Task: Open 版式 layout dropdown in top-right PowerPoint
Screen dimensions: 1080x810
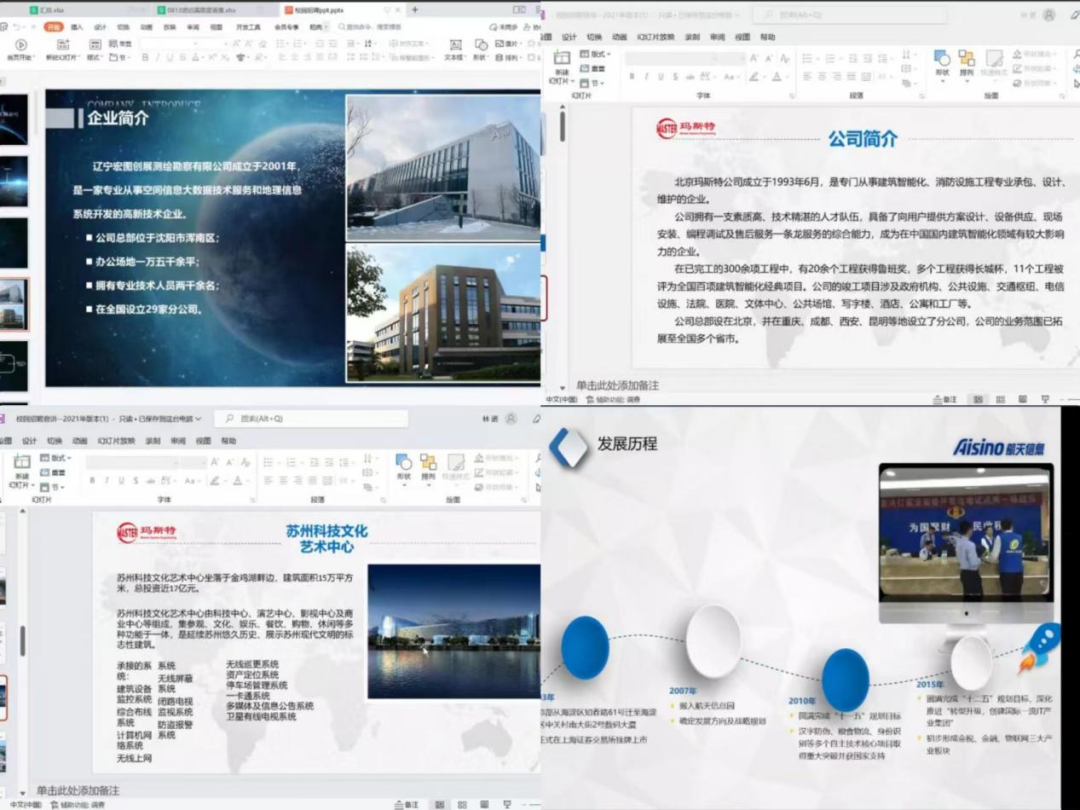Action: point(595,54)
